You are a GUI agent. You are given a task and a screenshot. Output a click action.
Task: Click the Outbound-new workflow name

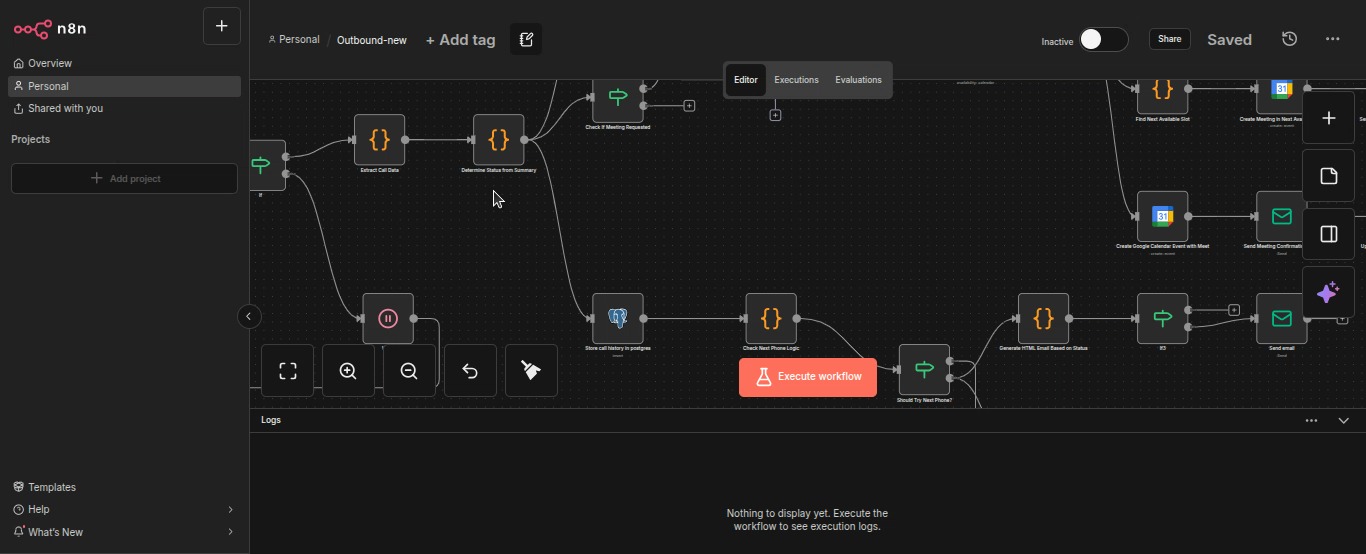[x=372, y=40]
